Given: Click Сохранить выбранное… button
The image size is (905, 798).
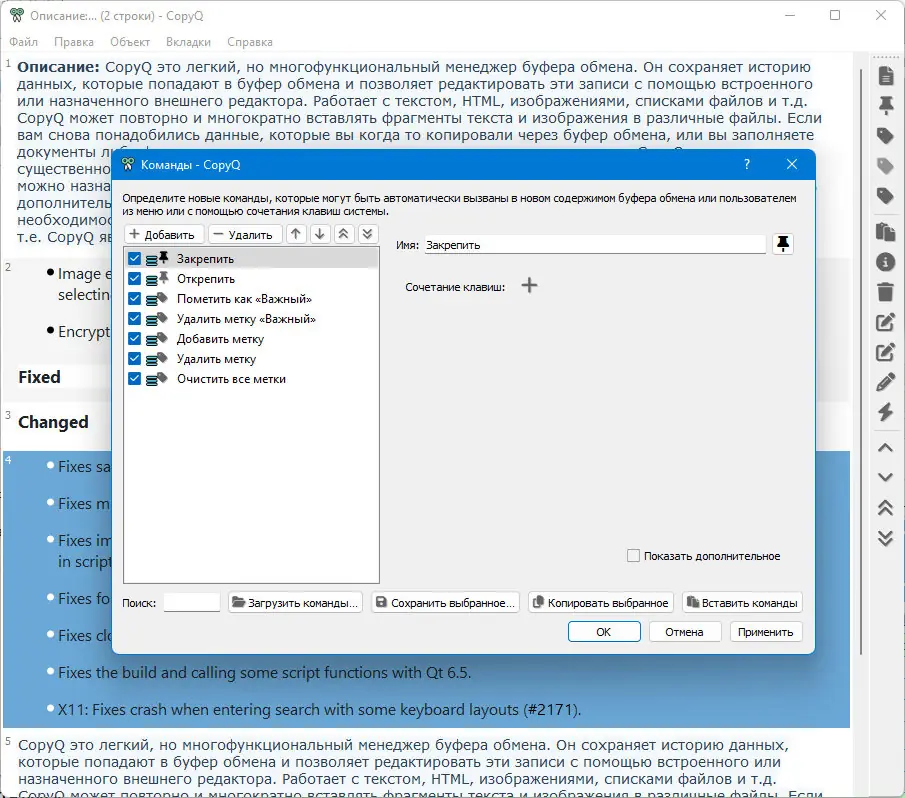Looking at the screenshot, I should point(445,602).
